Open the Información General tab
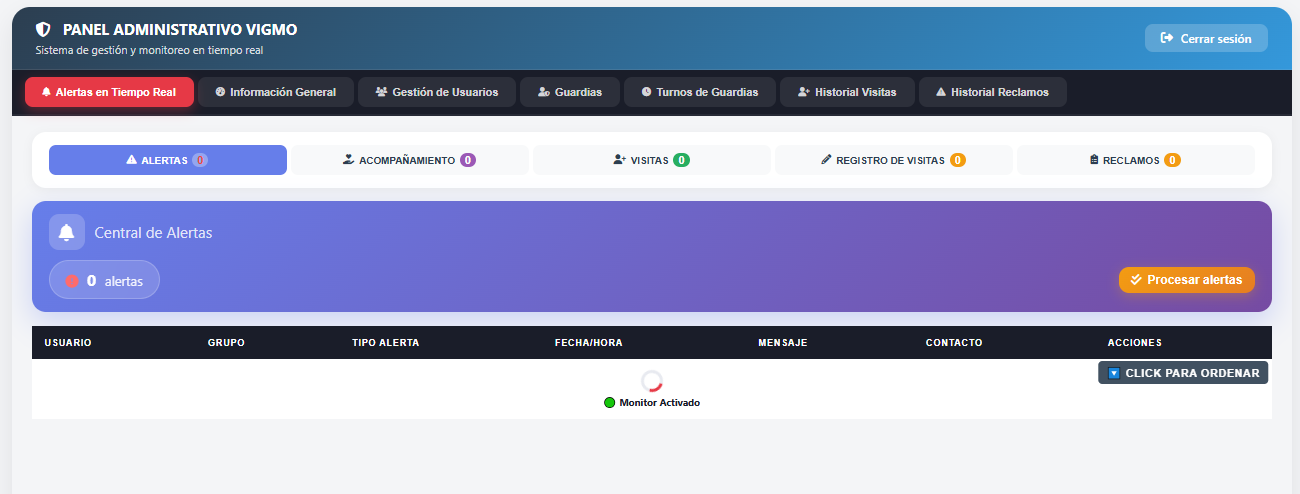Viewport: 1300px width, 494px height. (276, 92)
